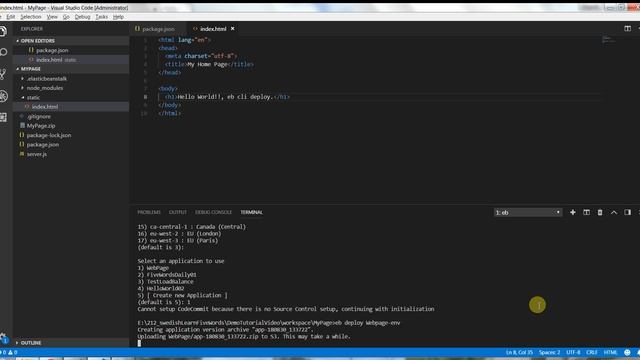
Task: Open the Debug menu
Action: point(82,17)
